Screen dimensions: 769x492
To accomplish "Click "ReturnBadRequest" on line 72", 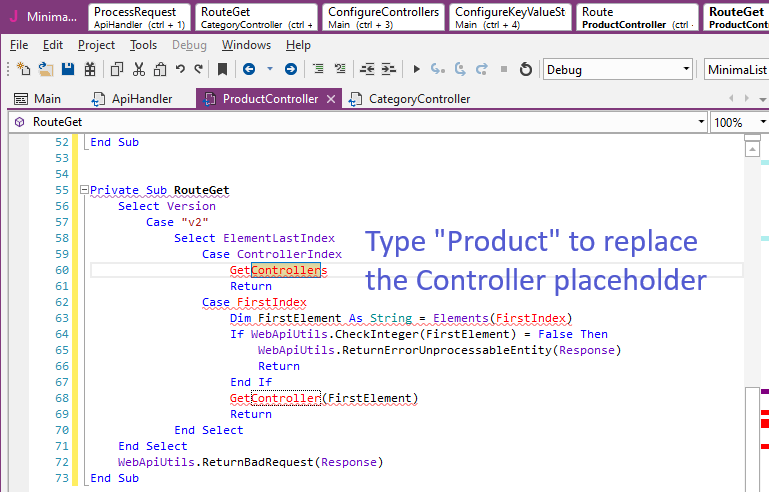I will tap(257, 462).
